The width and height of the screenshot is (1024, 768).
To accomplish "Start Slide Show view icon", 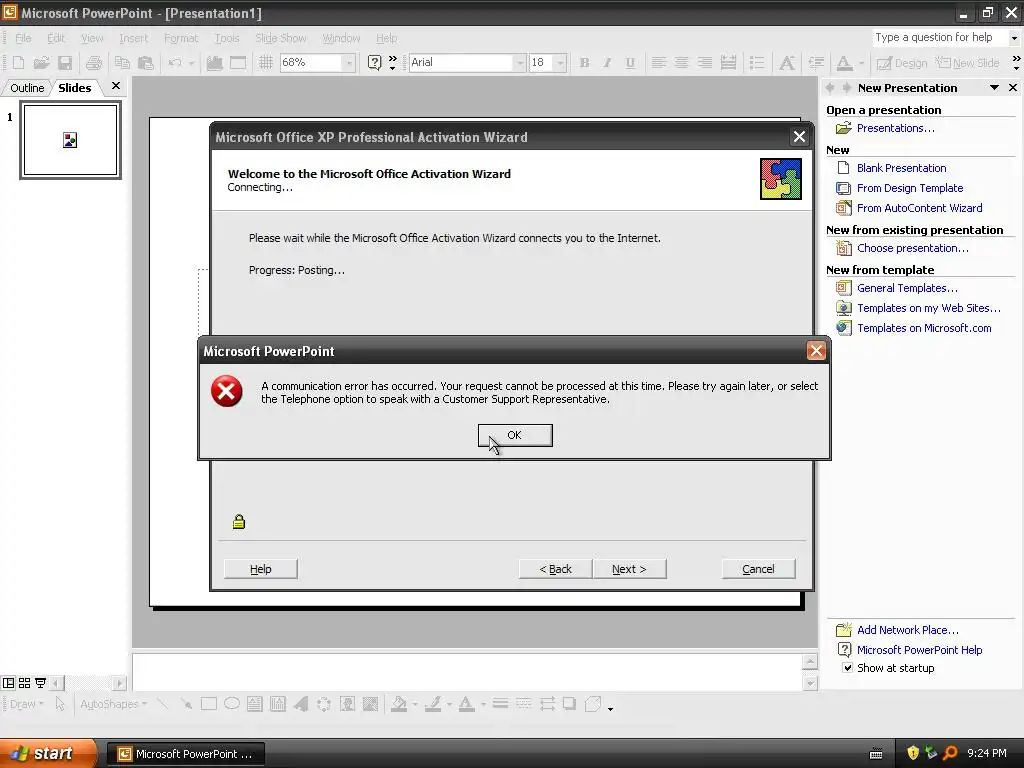I will pos(40,683).
